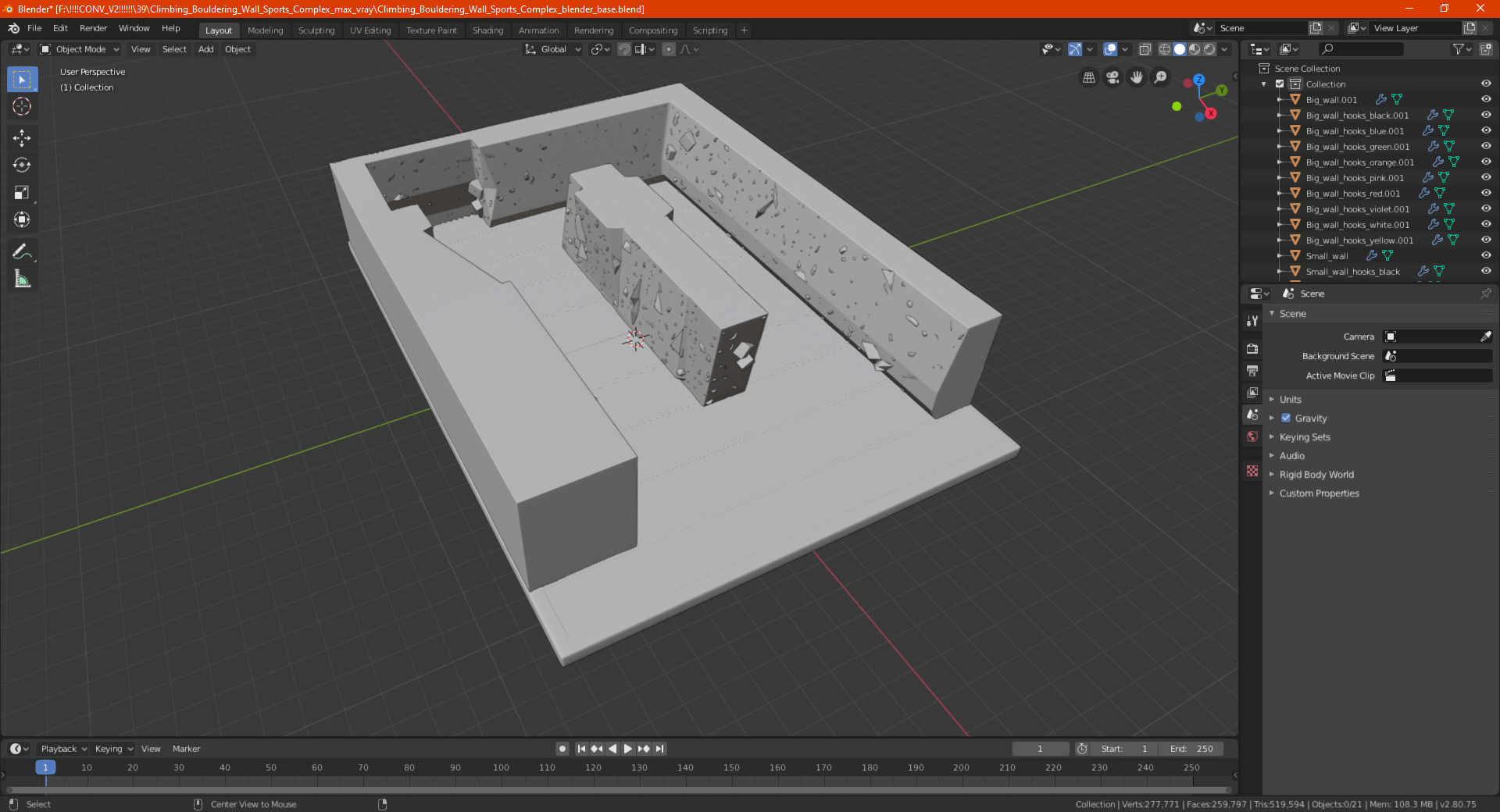Toggle perspective/orthographic grid view icon
1500x812 pixels.
(1088, 77)
